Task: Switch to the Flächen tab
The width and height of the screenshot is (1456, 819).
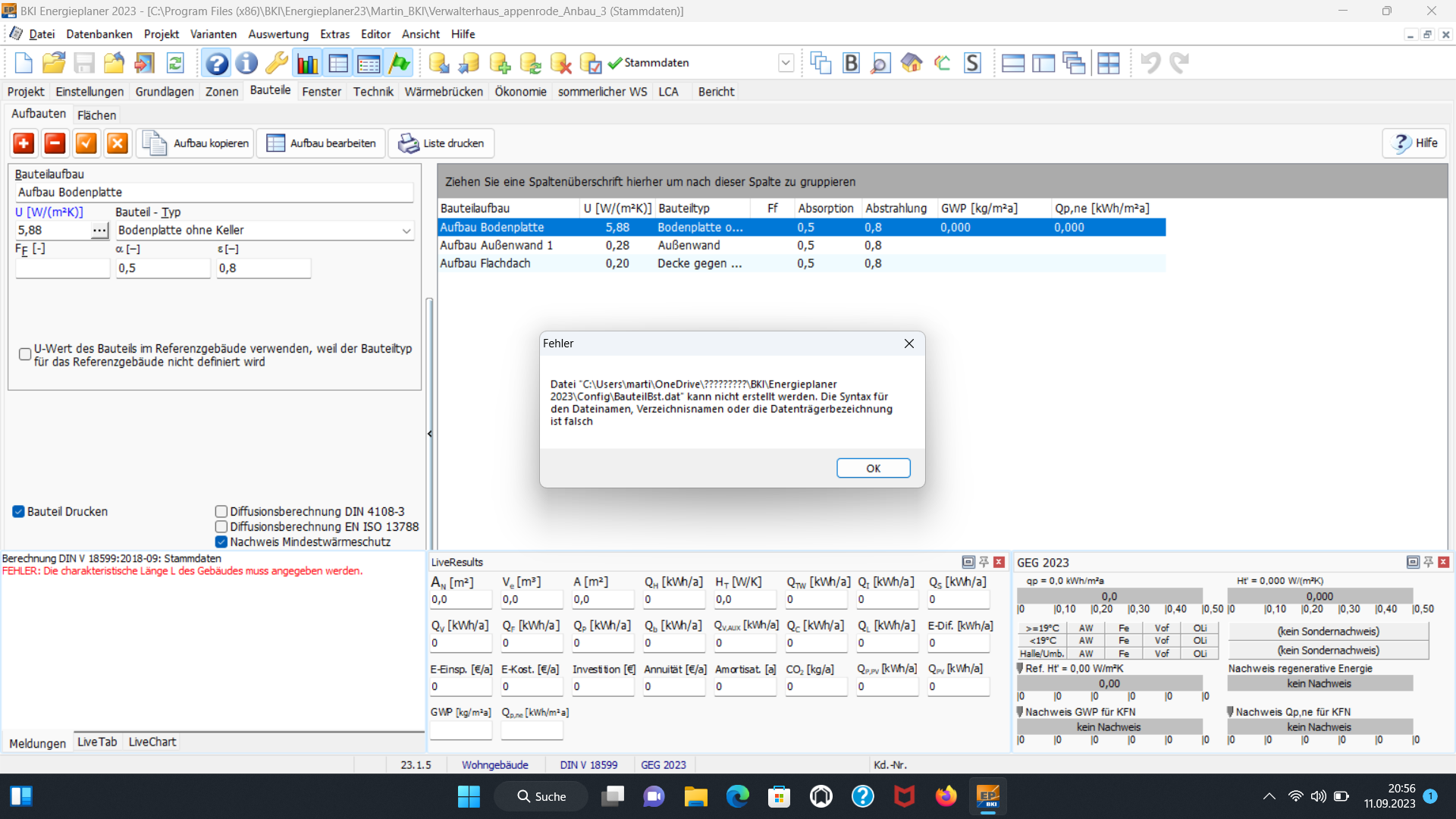Action: [x=96, y=115]
